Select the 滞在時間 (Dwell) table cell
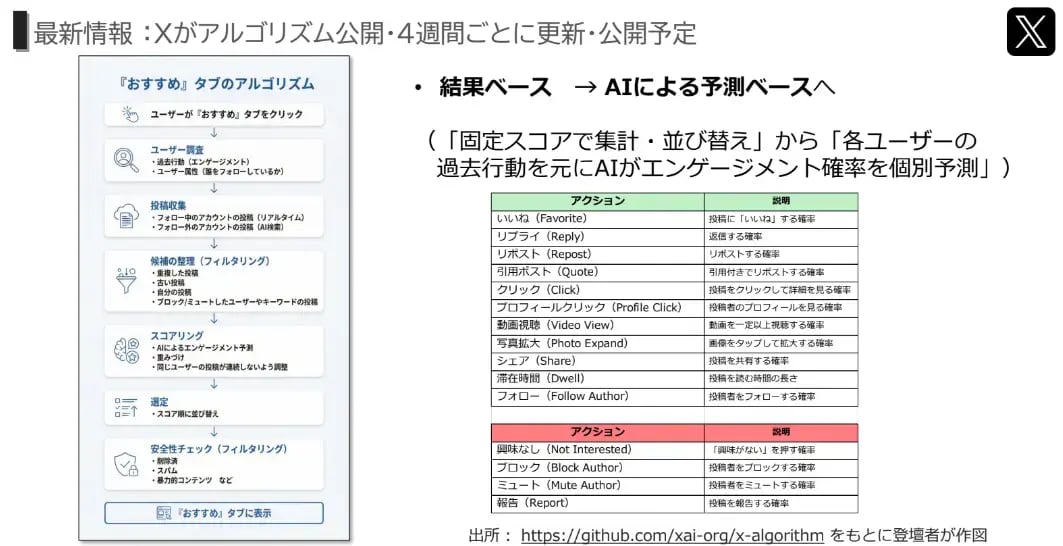The height and width of the screenshot is (546, 1063). click(597, 378)
